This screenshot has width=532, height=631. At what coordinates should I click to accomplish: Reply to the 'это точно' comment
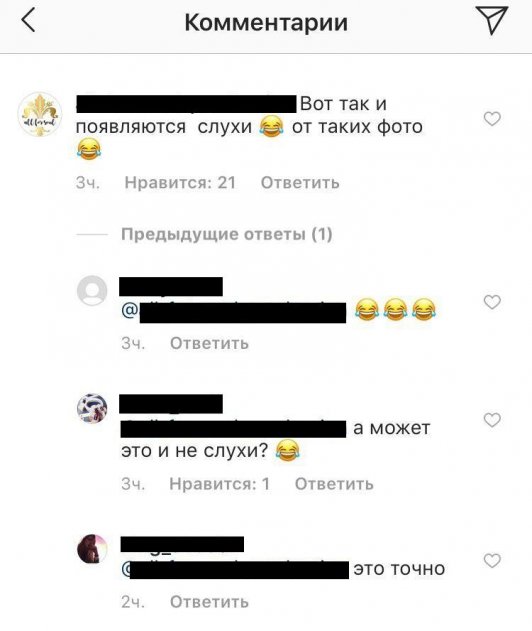pos(209,602)
